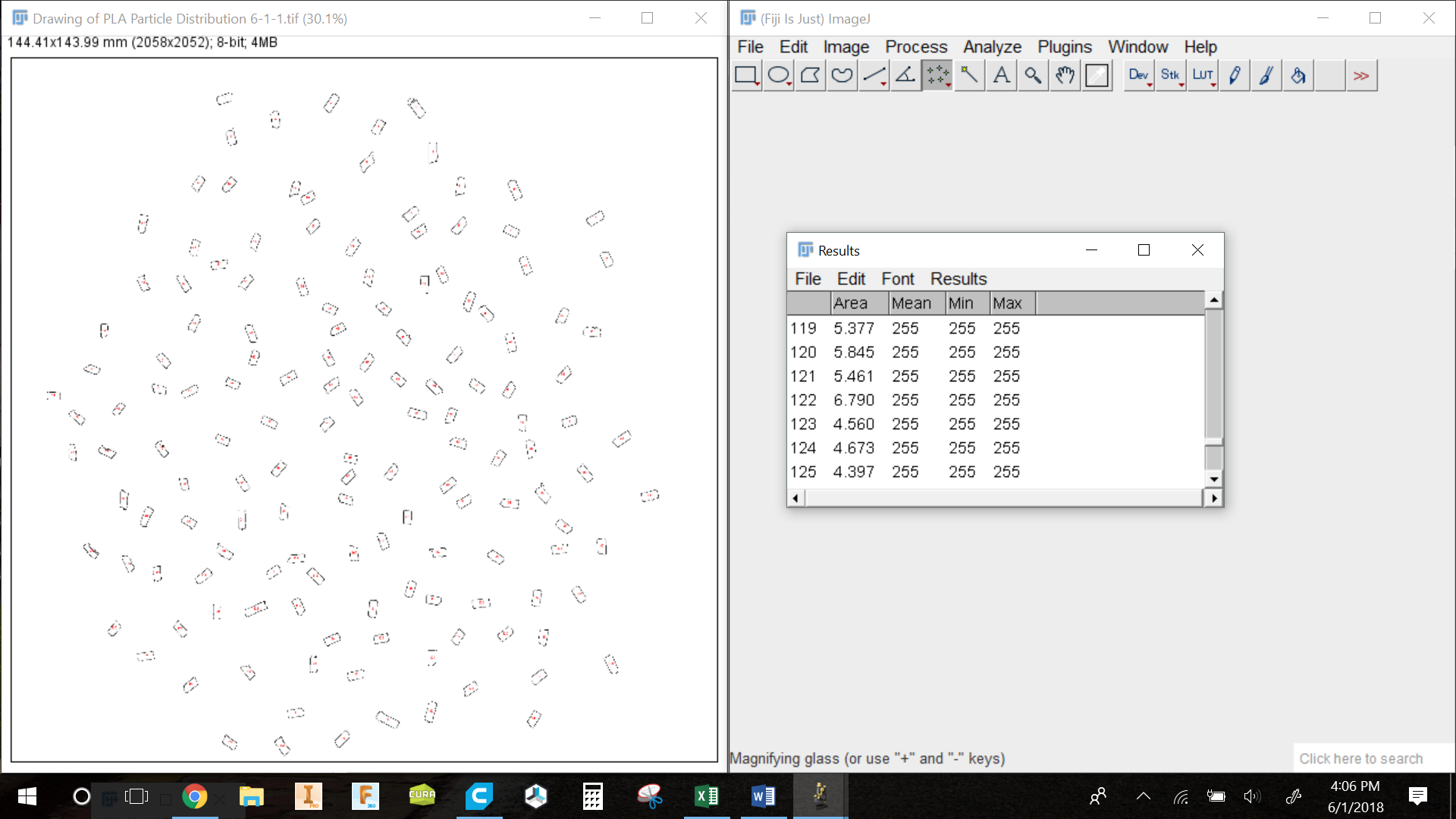
Task: Toggle the Multi-point tool
Action: 937,75
